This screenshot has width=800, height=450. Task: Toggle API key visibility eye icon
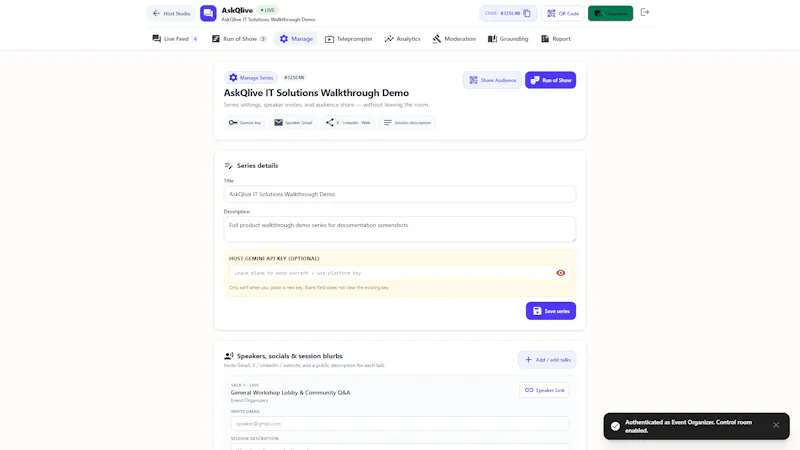[x=561, y=273]
